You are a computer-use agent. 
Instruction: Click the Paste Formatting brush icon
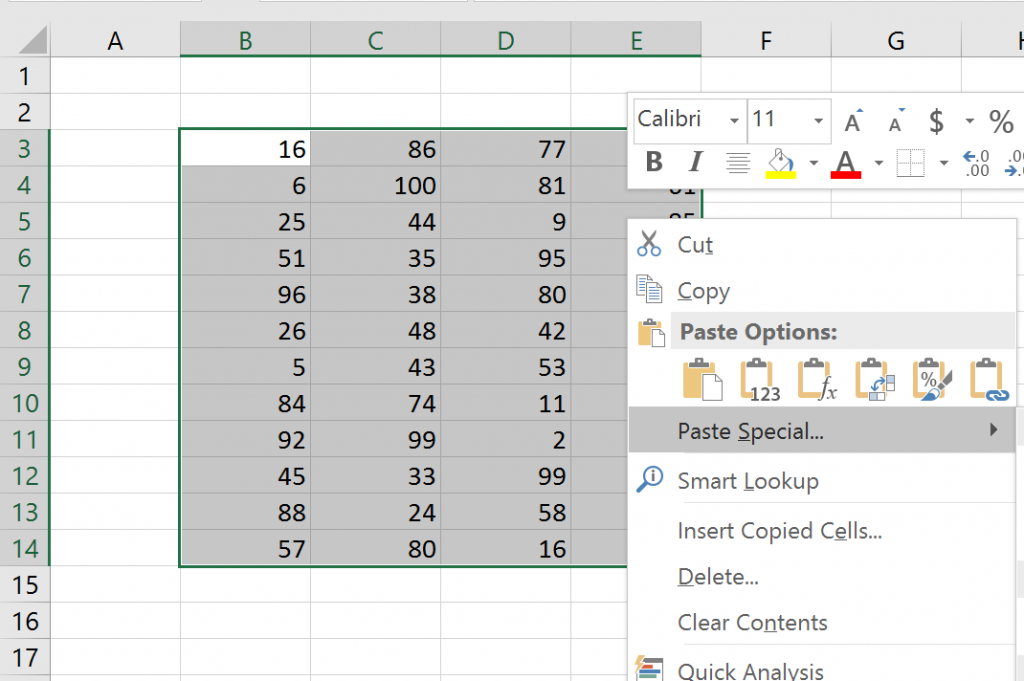[x=932, y=380]
